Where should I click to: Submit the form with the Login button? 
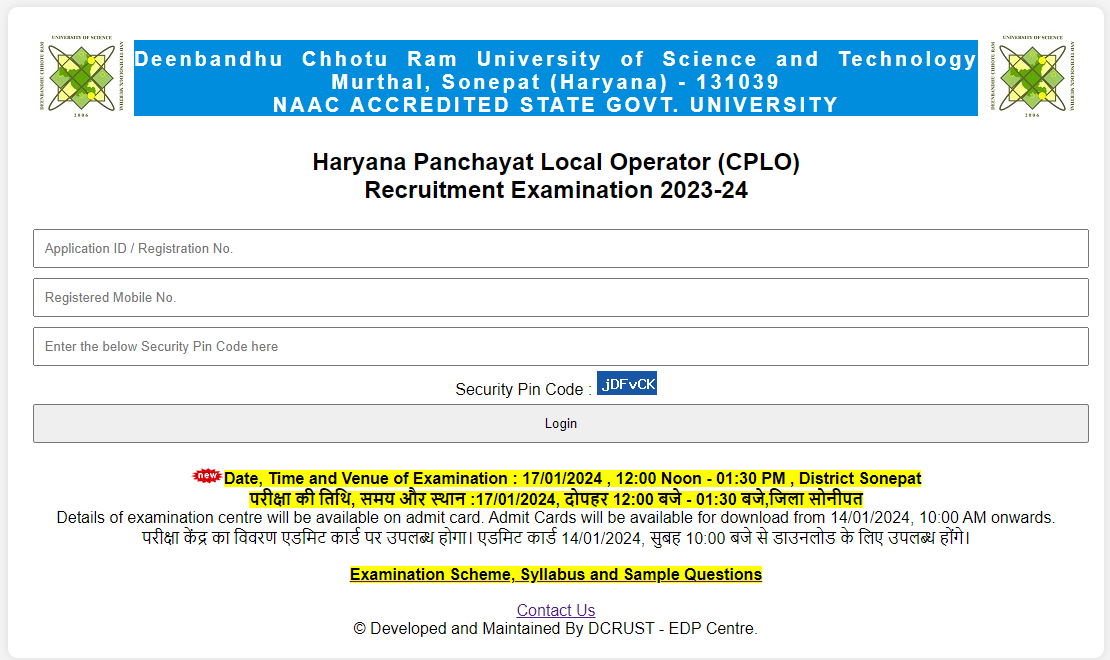(561, 423)
